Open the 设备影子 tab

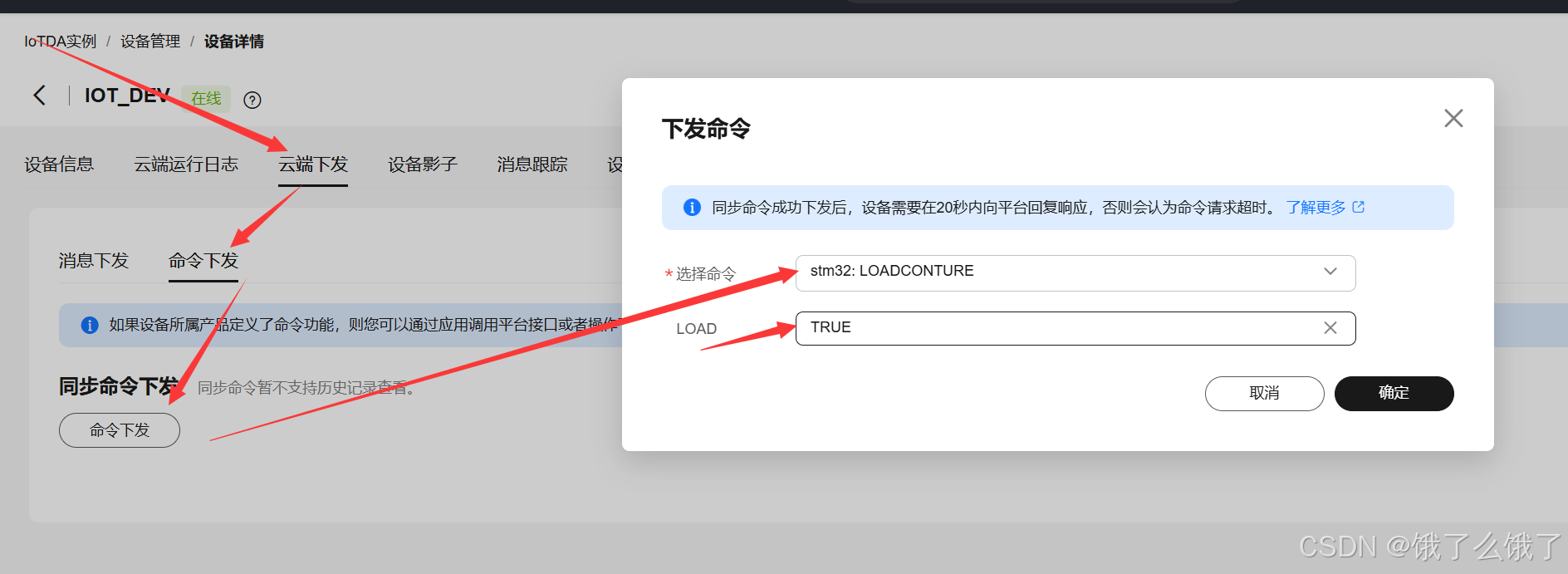[x=423, y=164]
